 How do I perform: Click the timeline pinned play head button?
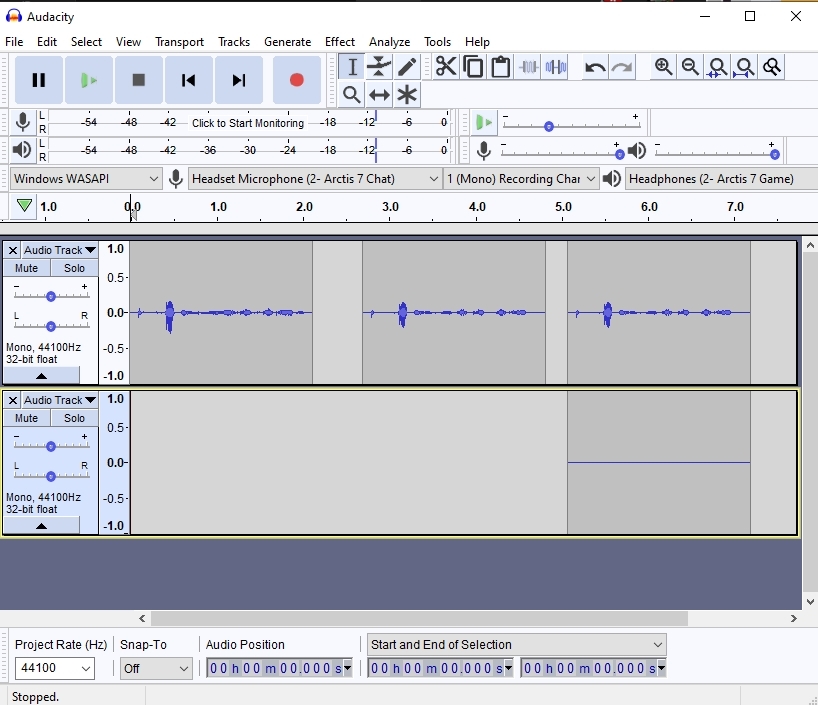[24, 206]
